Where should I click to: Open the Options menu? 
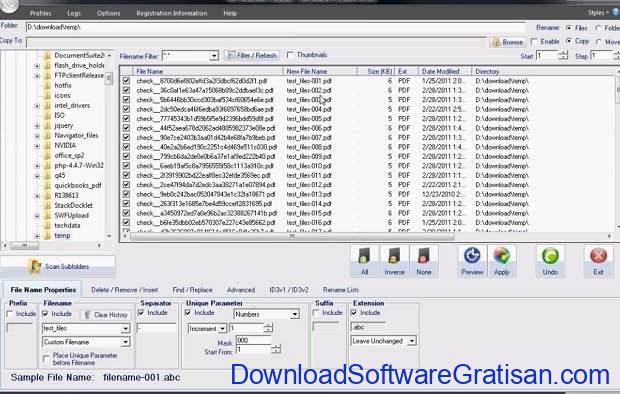coord(108,13)
